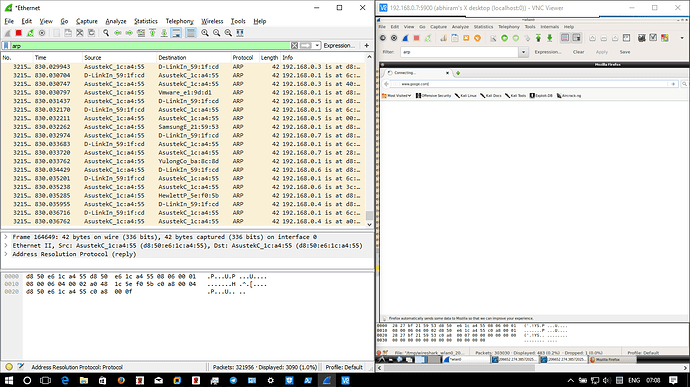The height and width of the screenshot is (387, 690).
Task: Expand Address Resolution Protocol (reply) row
Action: (x=6, y=254)
